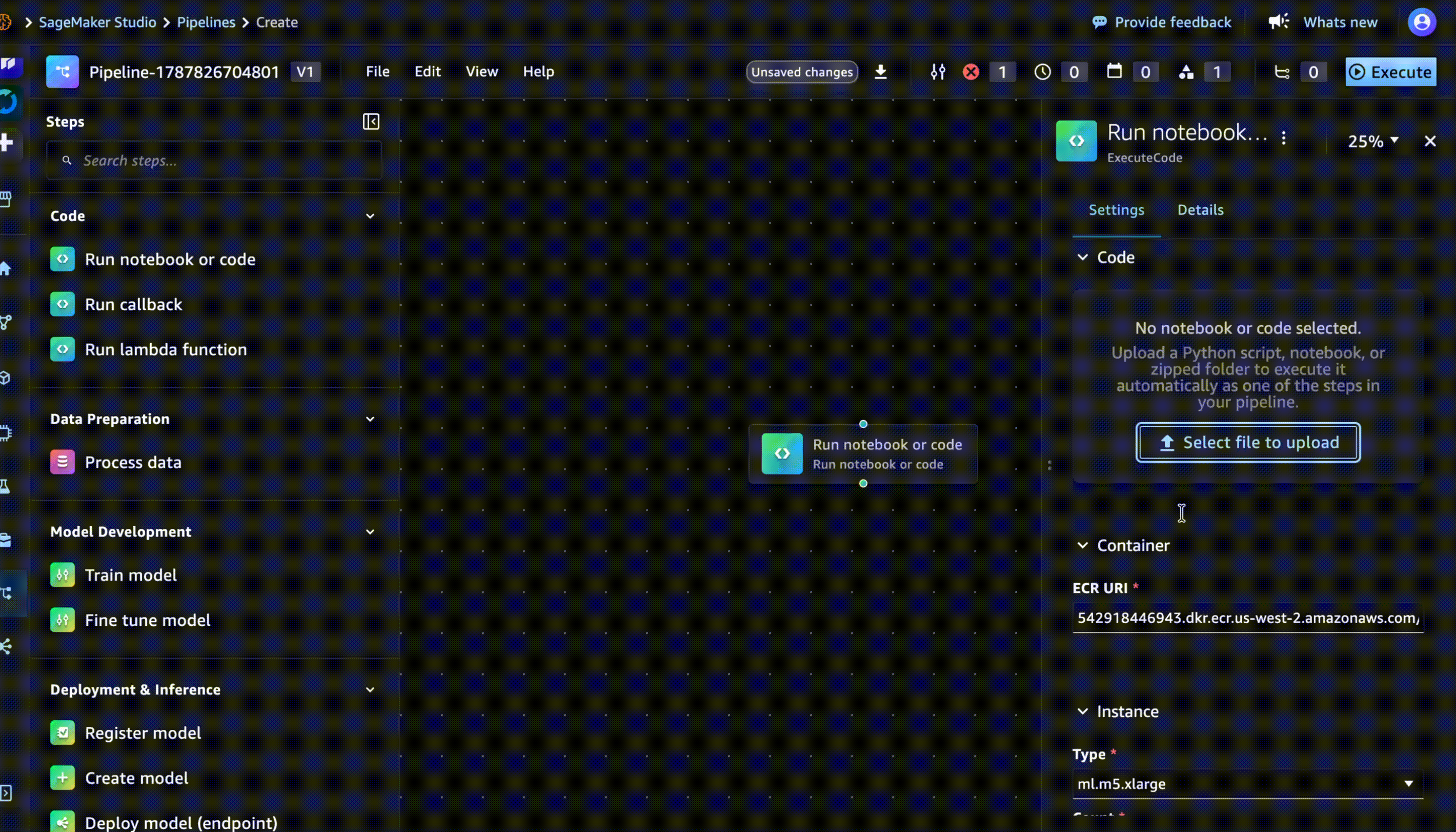The height and width of the screenshot is (832, 1456).
Task: Open the 25% zoom dropdown
Action: click(1372, 141)
